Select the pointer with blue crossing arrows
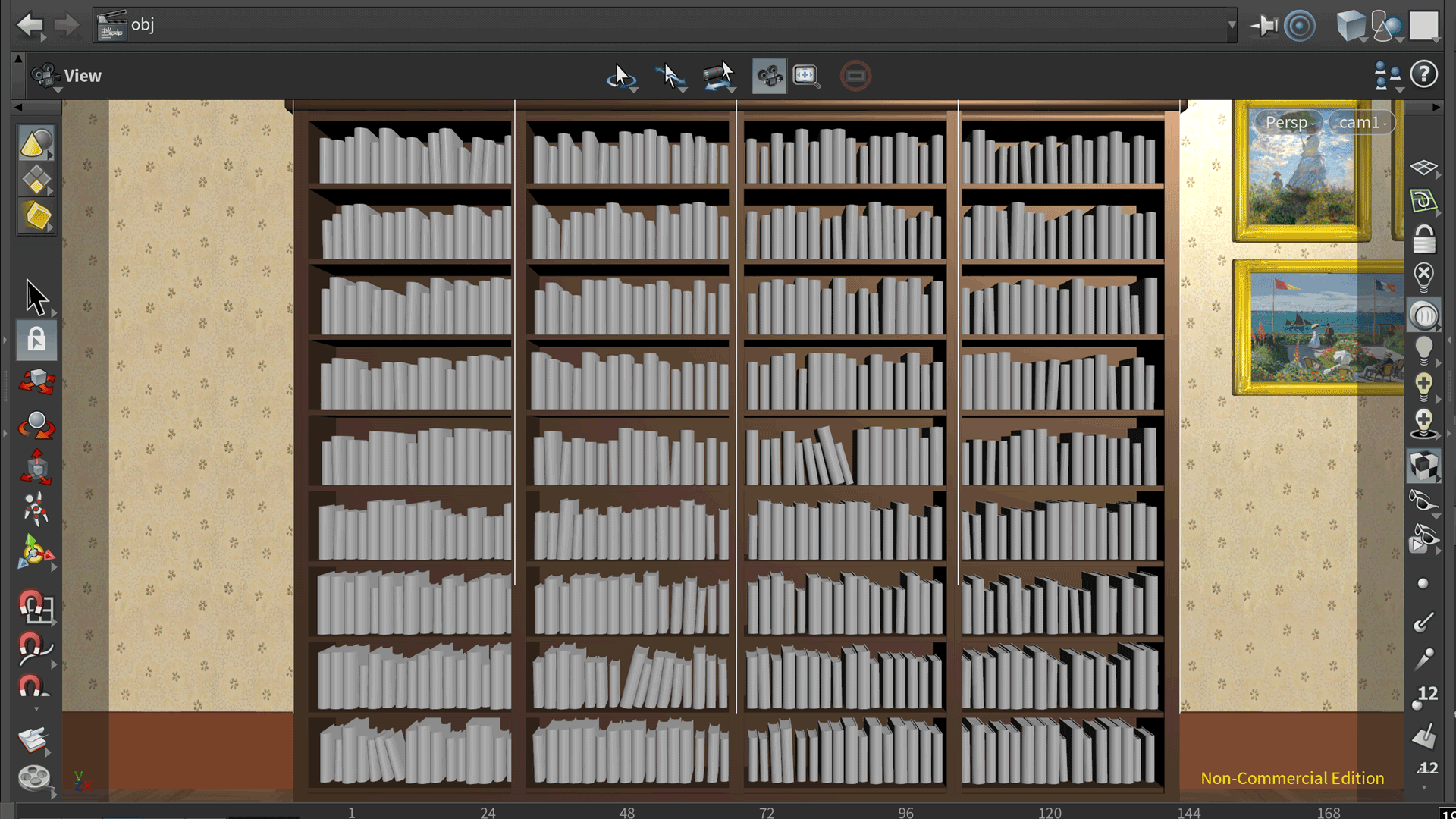Screen dimensions: 1456x819 670,77
